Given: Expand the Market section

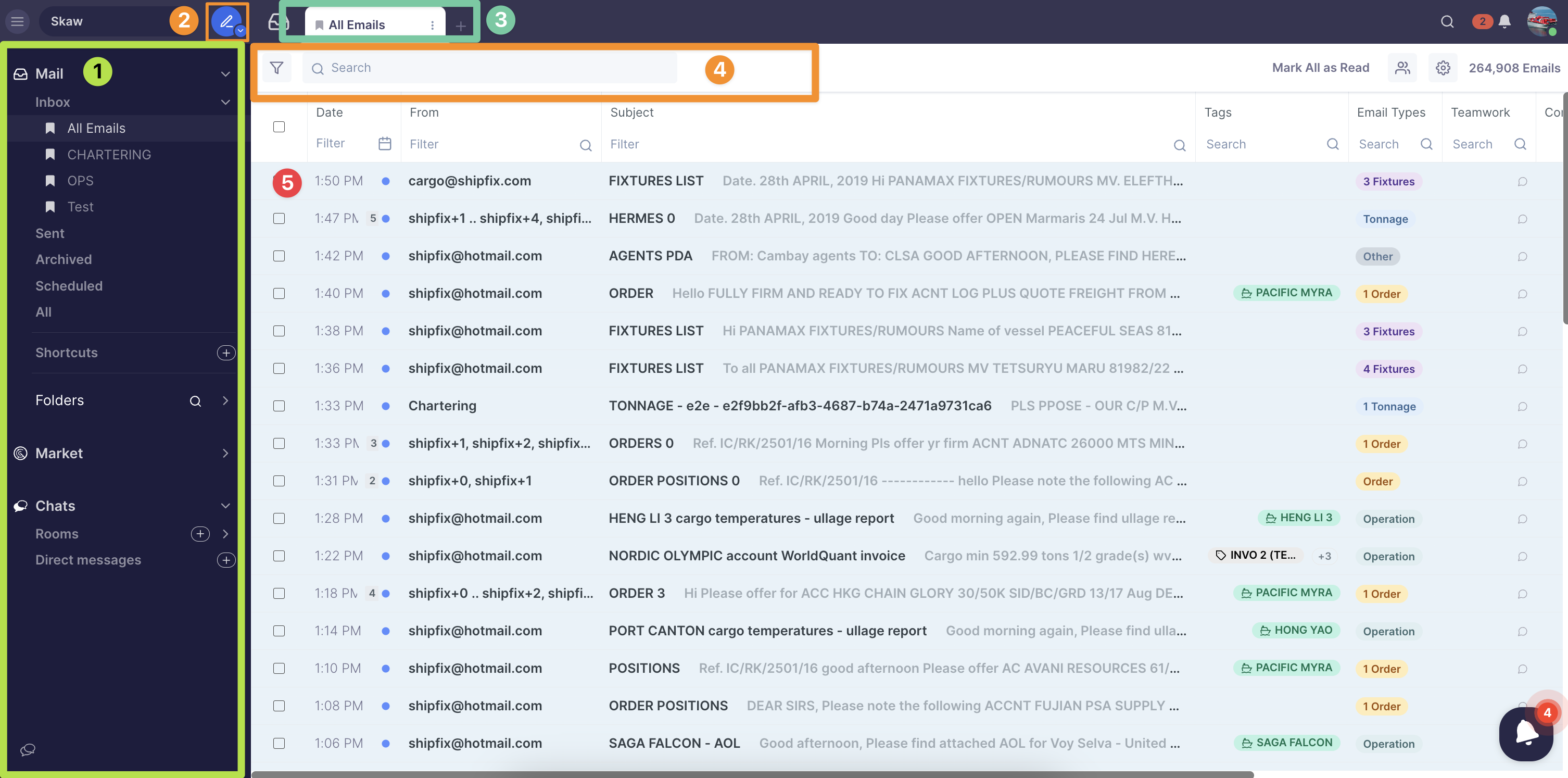Looking at the screenshot, I should point(225,453).
